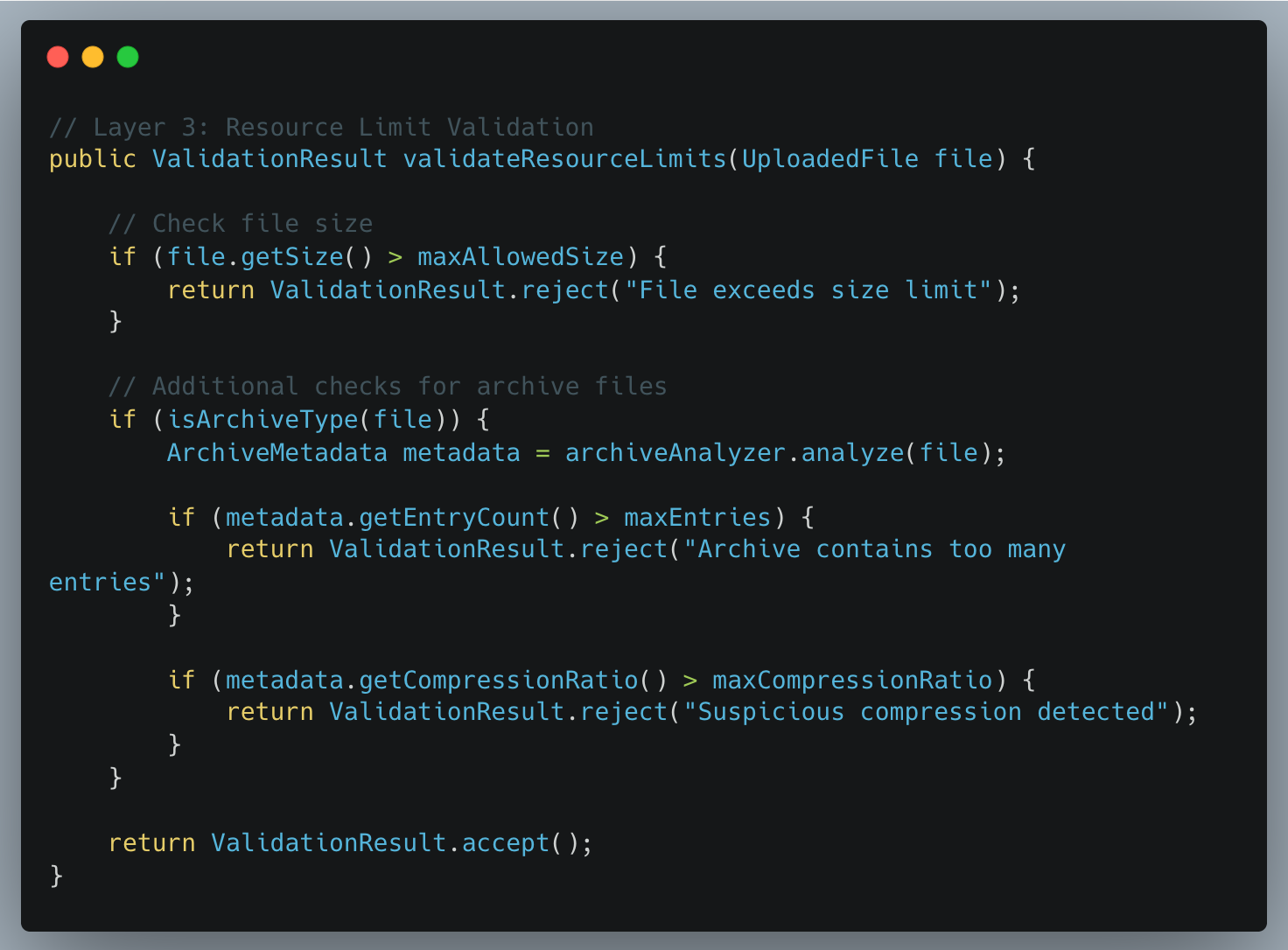Click the 'public' keyword in method signature
1288x950 pixels.
(93, 159)
